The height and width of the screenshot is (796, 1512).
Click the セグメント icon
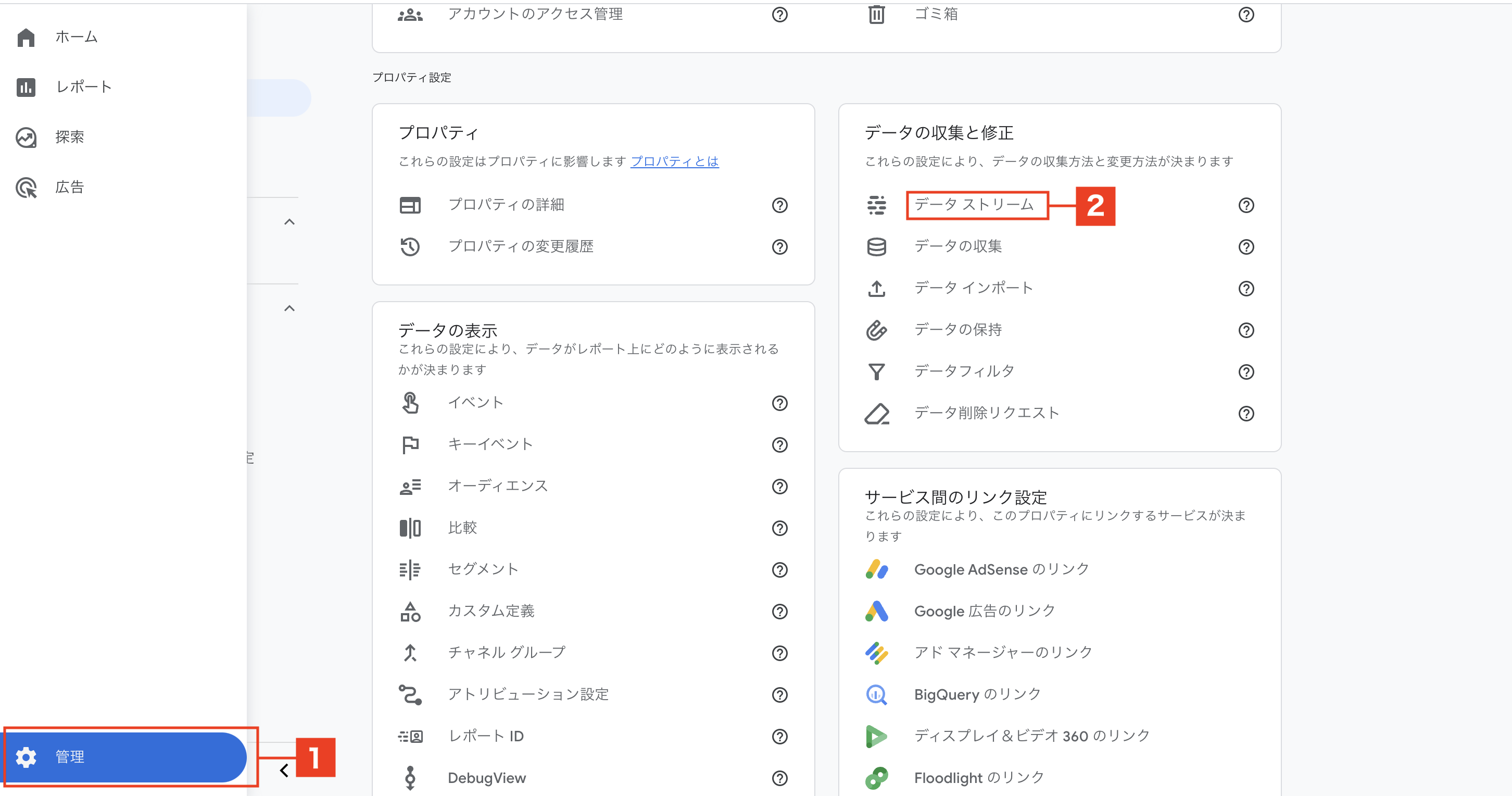click(410, 570)
